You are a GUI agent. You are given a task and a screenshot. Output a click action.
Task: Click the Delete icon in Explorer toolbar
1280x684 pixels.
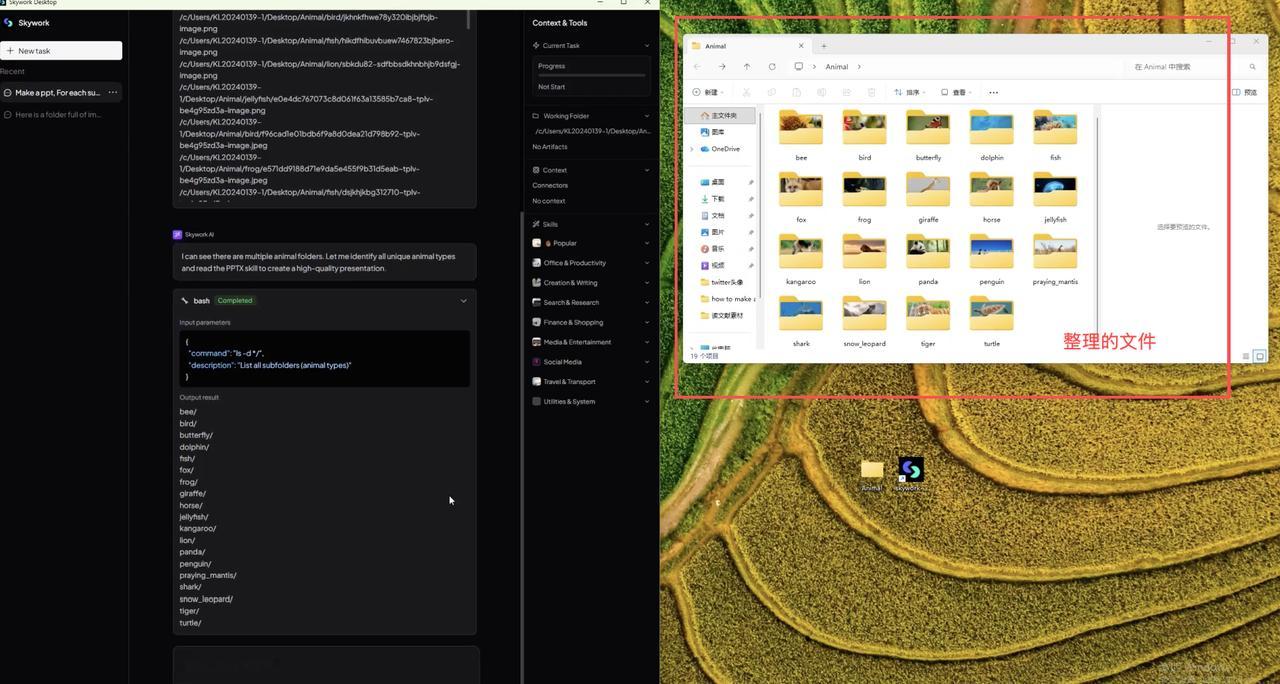coord(872,92)
